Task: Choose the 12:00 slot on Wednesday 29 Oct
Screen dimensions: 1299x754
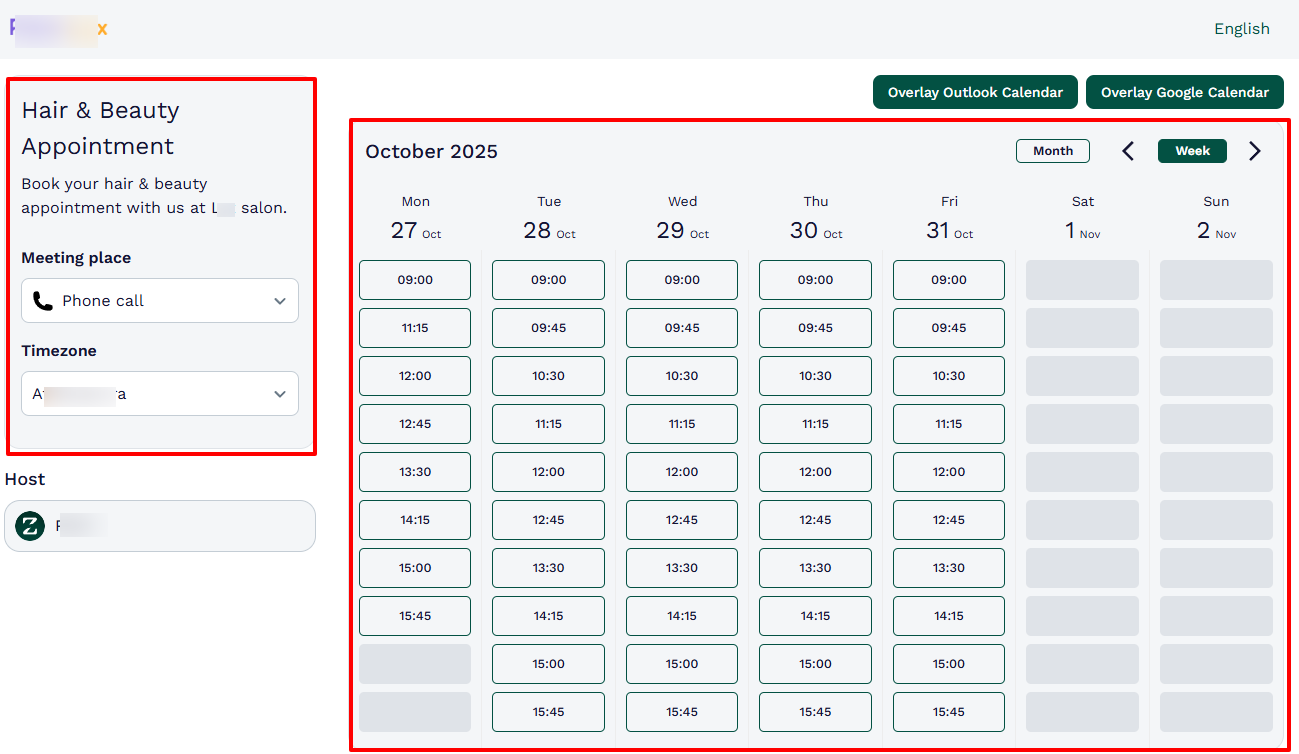Action: pyautogui.click(x=681, y=472)
